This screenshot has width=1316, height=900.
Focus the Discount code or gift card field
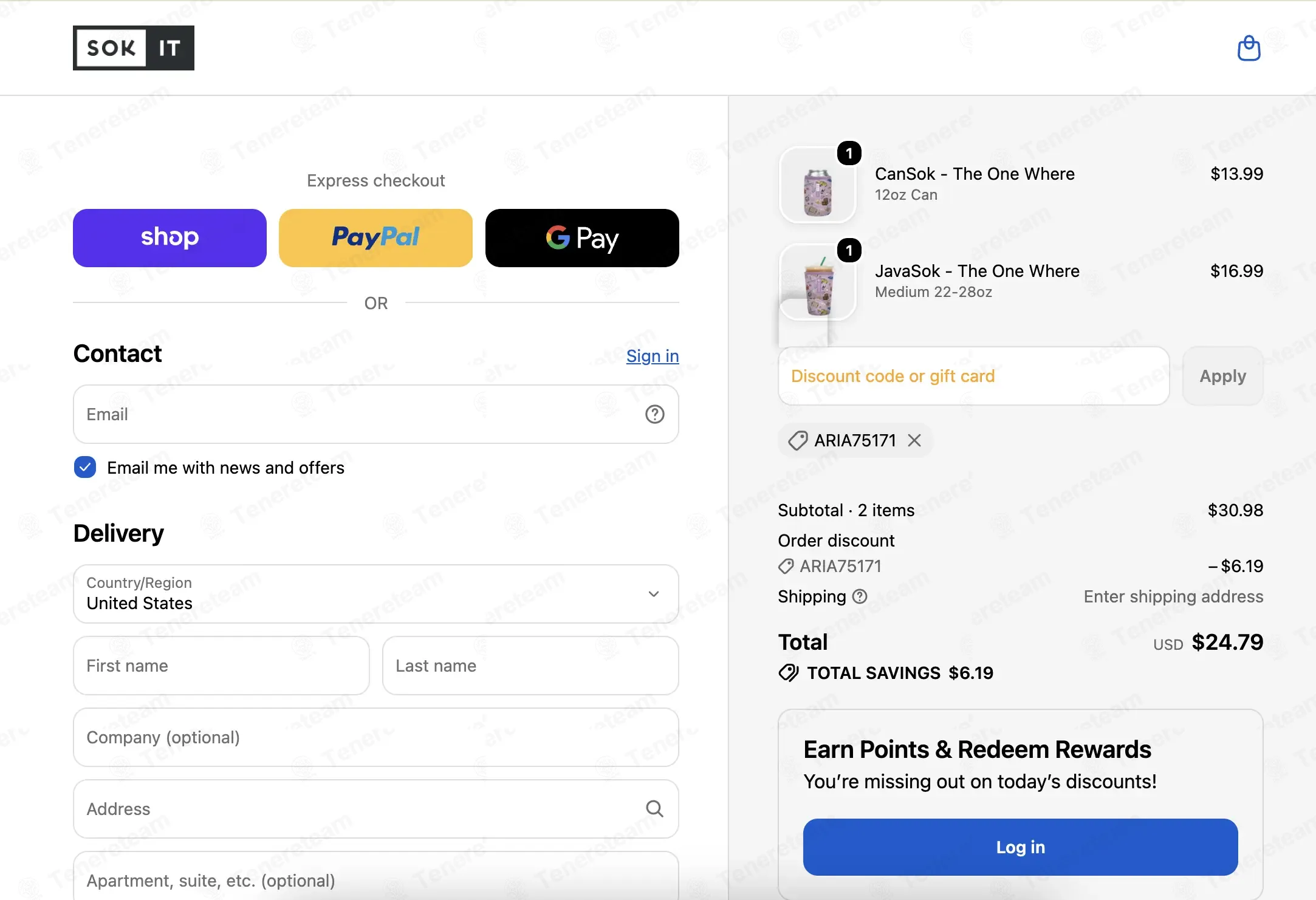(x=974, y=376)
